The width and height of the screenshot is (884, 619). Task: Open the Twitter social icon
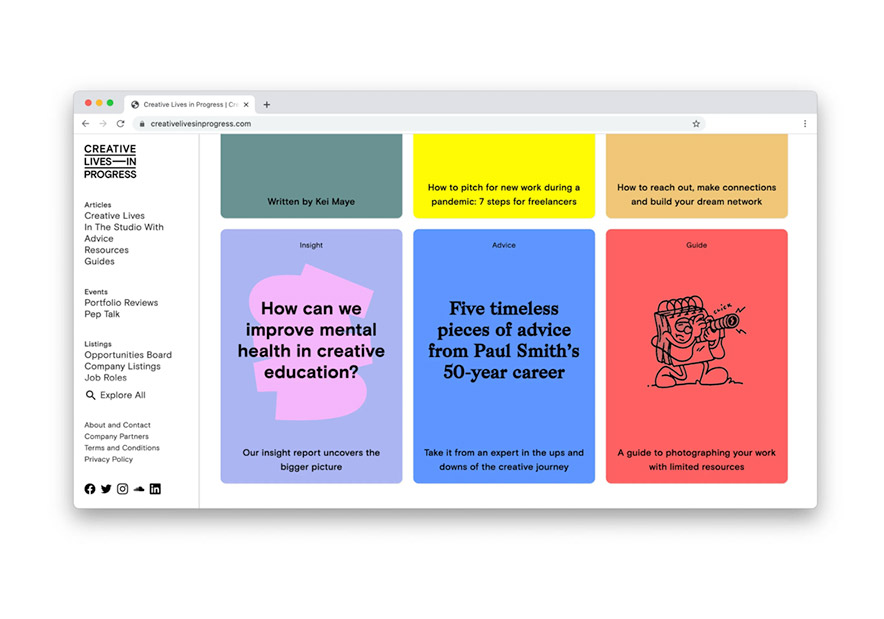tap(106, 489)
